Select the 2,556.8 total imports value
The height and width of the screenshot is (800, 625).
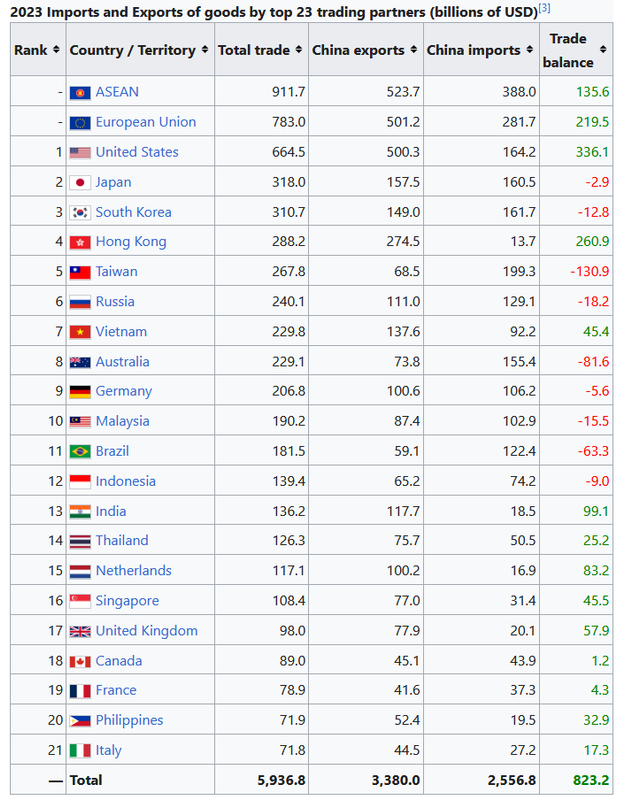512,781
